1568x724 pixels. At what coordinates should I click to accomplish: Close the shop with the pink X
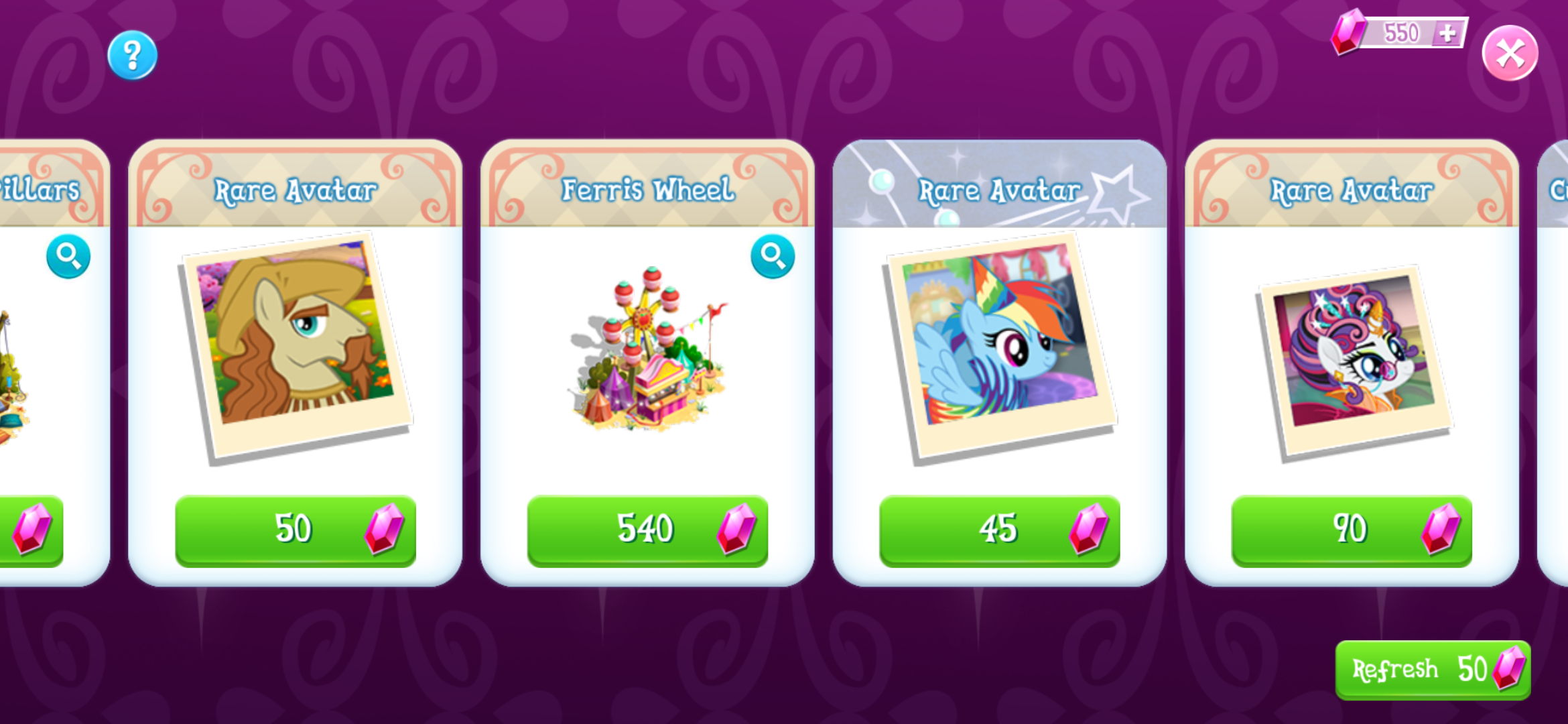pyautogui.click(x=1510, y=53)
